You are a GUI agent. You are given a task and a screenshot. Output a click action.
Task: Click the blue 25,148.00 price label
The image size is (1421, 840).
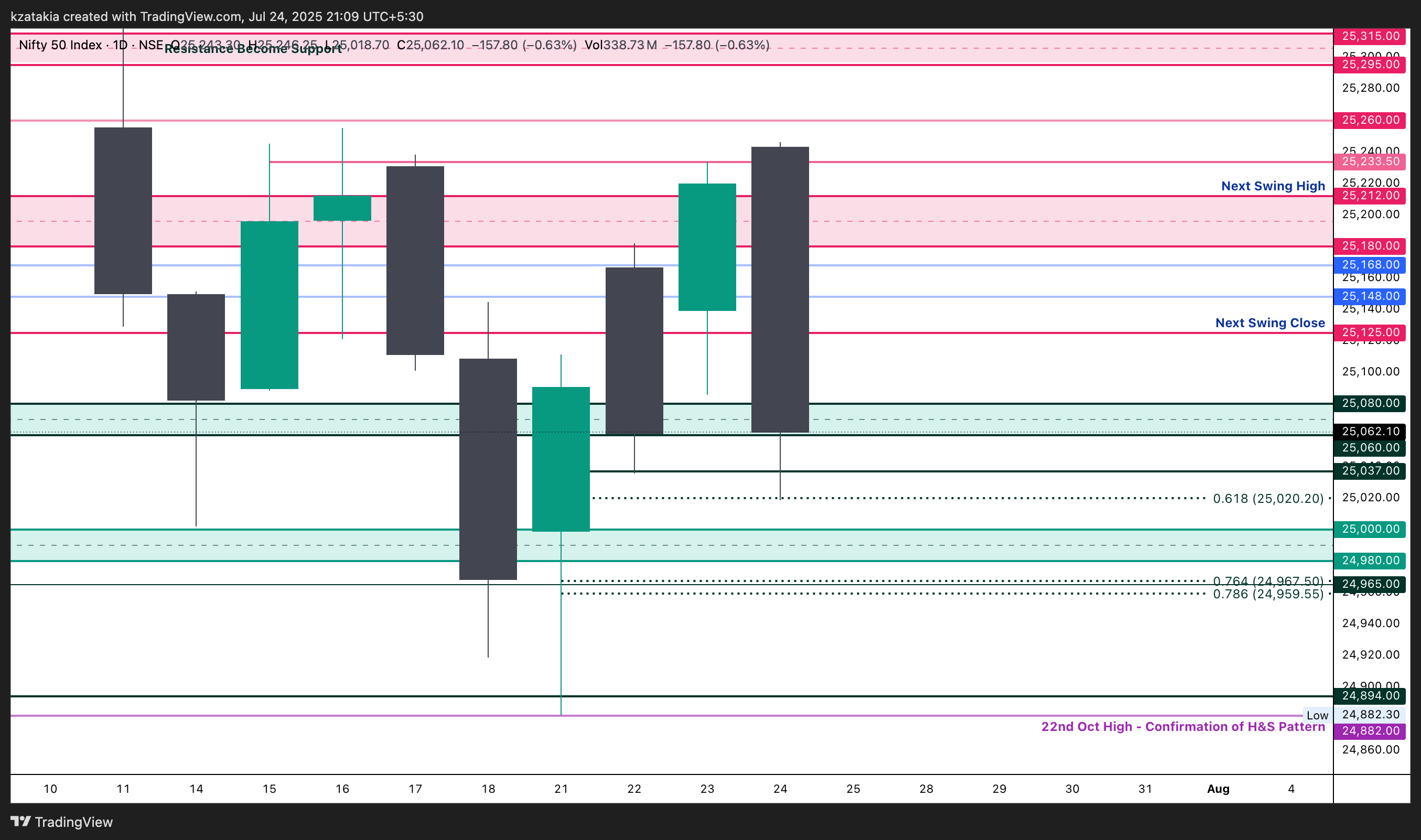tap(1370, 296)
